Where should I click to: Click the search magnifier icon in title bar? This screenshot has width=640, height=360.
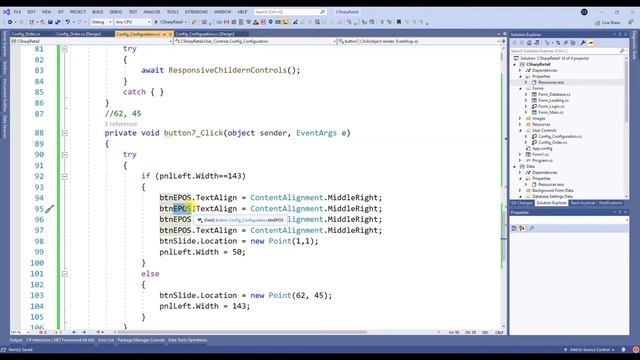click(322, 12)
